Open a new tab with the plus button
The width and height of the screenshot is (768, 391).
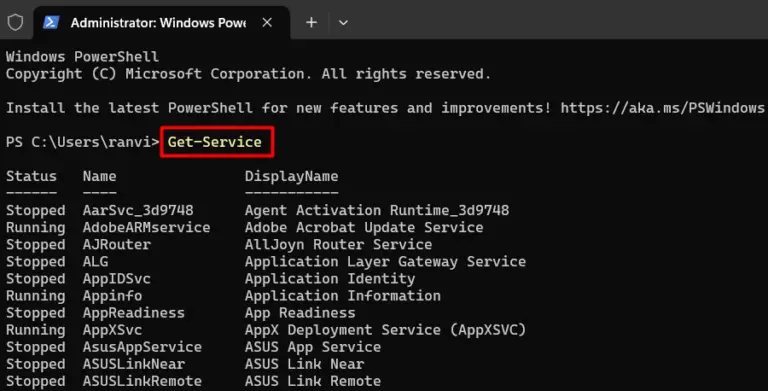[312, 23]
